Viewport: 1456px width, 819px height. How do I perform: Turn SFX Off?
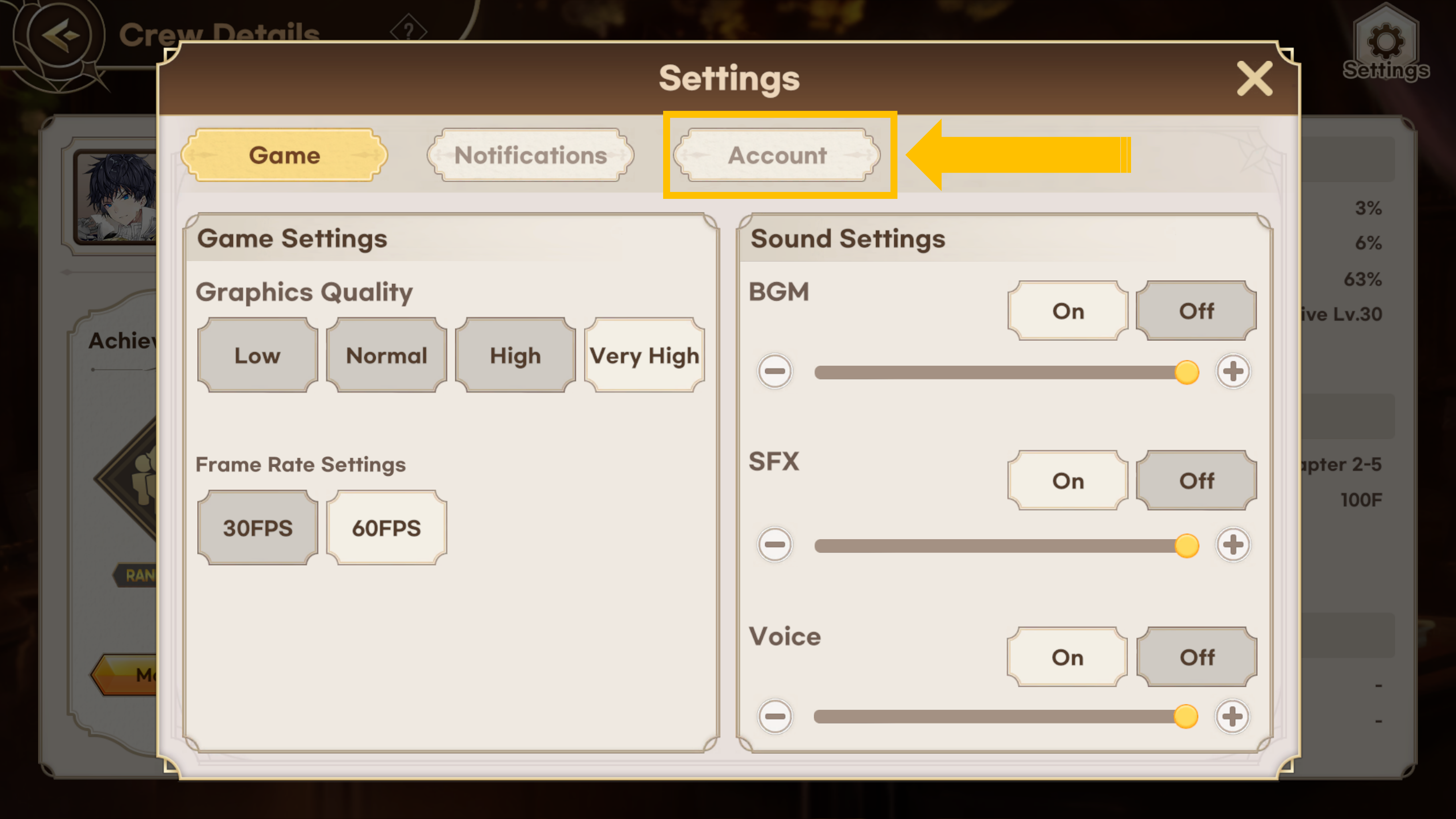(1196, 481)
